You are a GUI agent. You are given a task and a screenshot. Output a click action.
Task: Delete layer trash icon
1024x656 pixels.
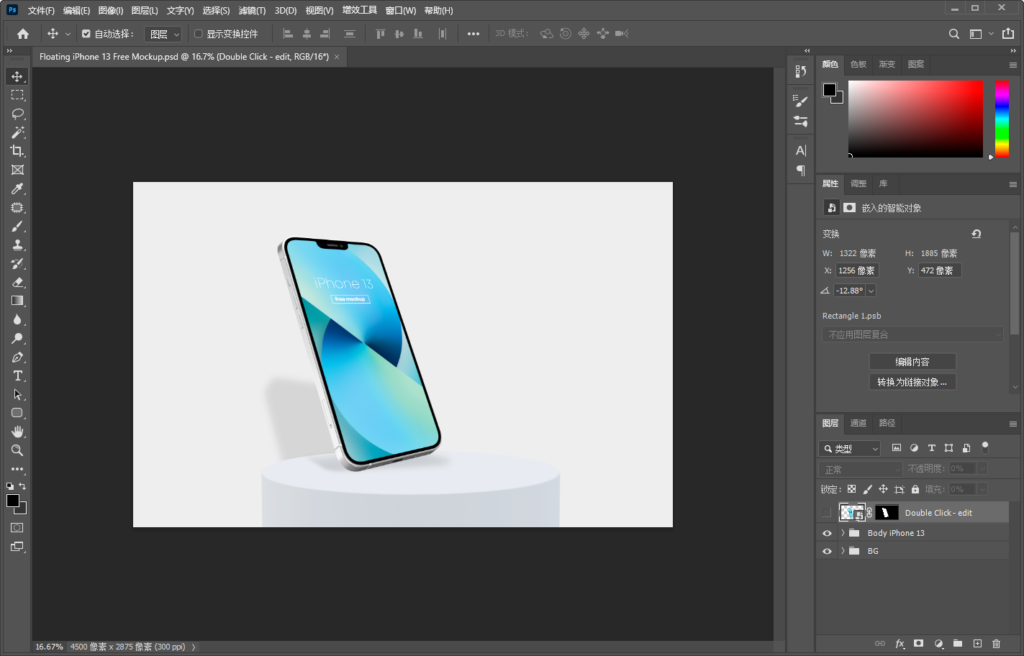(x=996, y=644)
